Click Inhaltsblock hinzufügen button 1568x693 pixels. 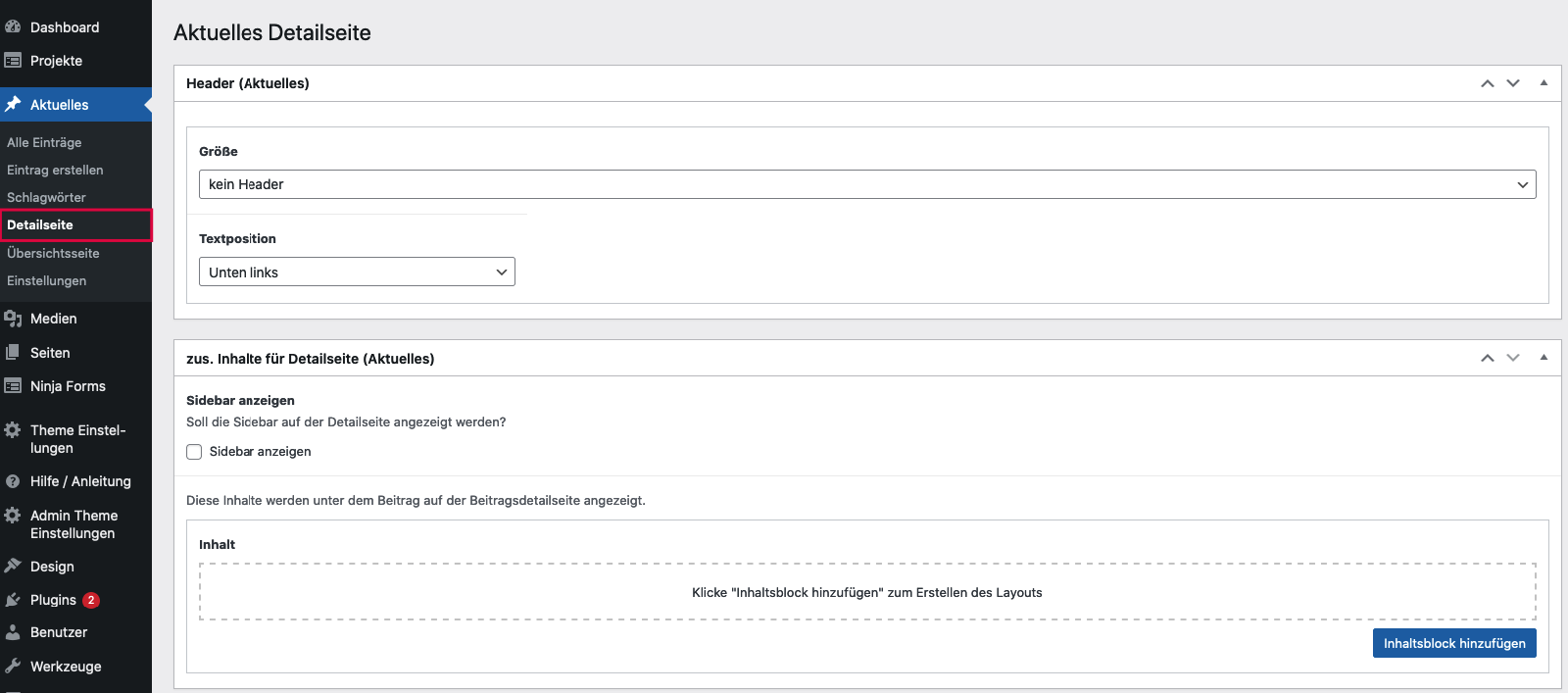(1453, 643)
